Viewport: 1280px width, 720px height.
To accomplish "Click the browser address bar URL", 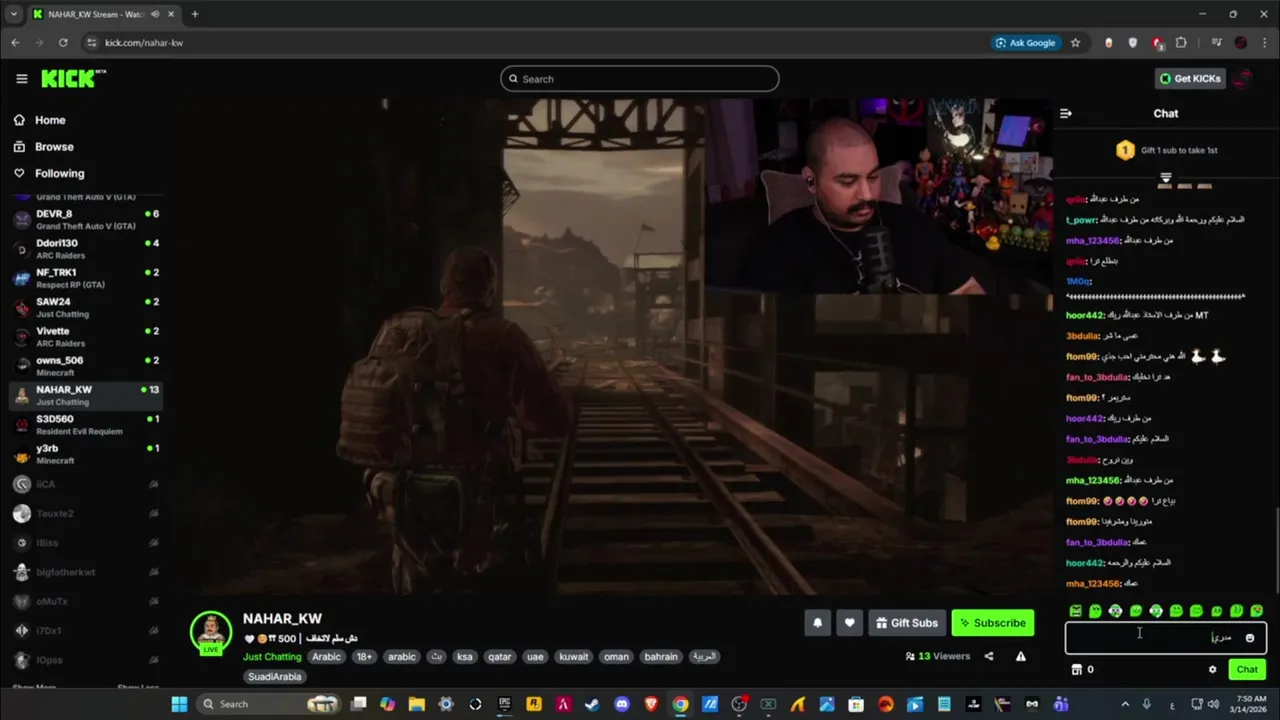I will (144, 43).
